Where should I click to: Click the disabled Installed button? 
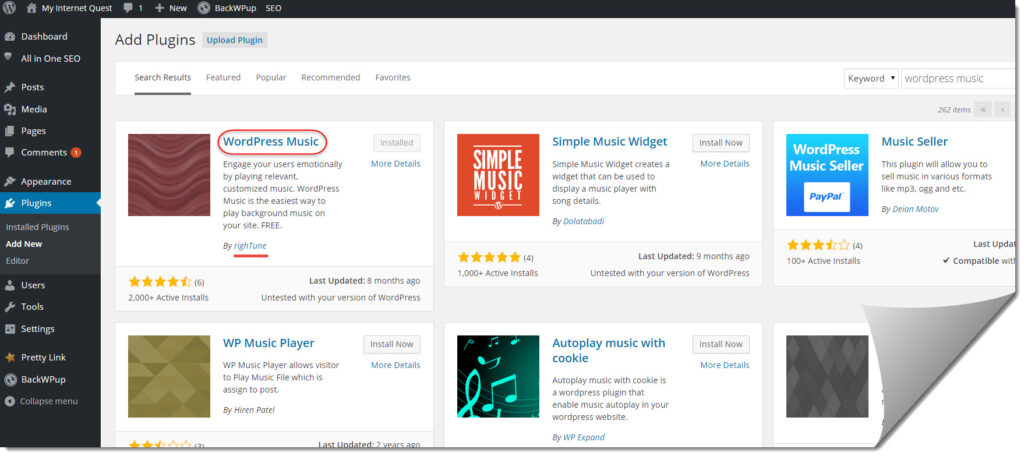(397, 142)
